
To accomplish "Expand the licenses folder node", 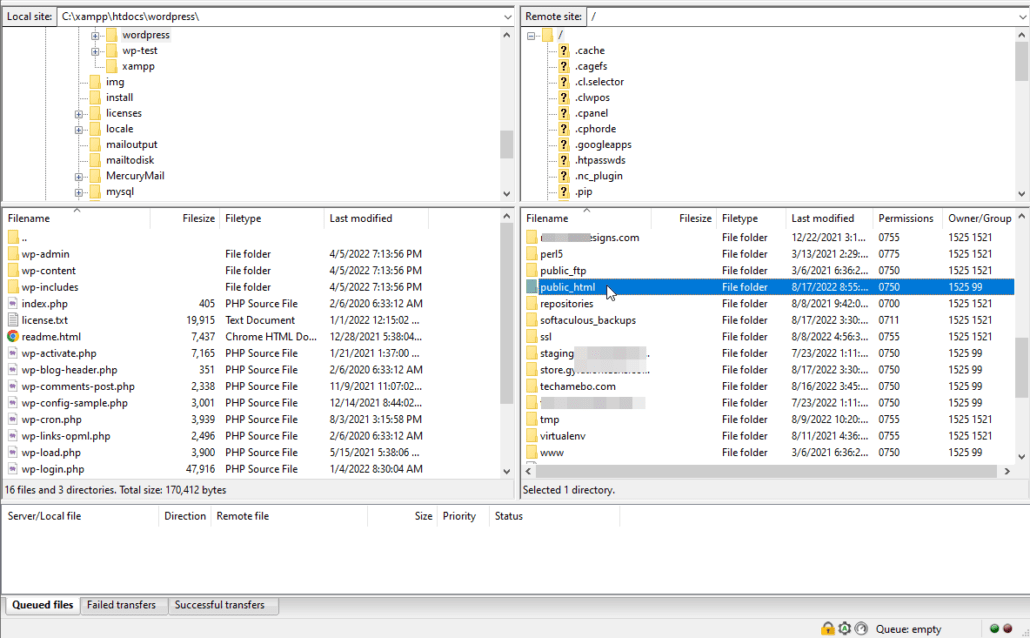I will tap(79, 114).
